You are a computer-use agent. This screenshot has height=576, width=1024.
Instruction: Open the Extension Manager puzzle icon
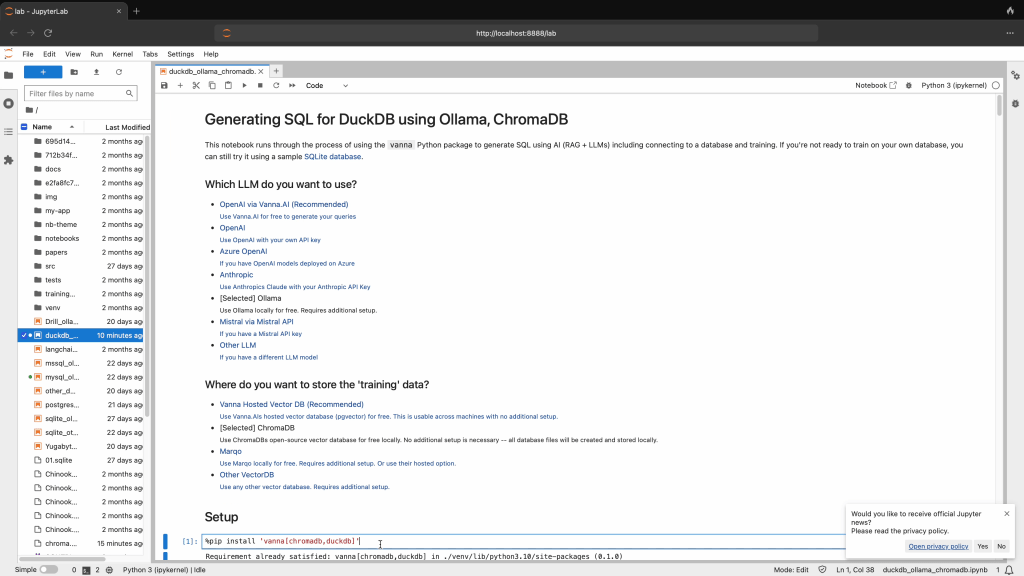(9, 159)
